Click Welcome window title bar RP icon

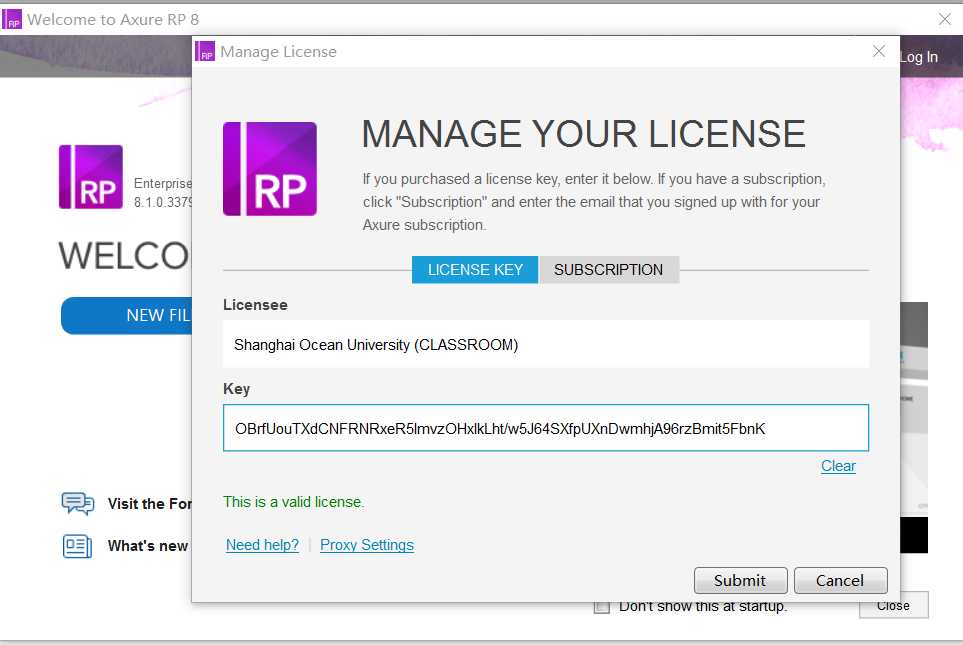12,19
